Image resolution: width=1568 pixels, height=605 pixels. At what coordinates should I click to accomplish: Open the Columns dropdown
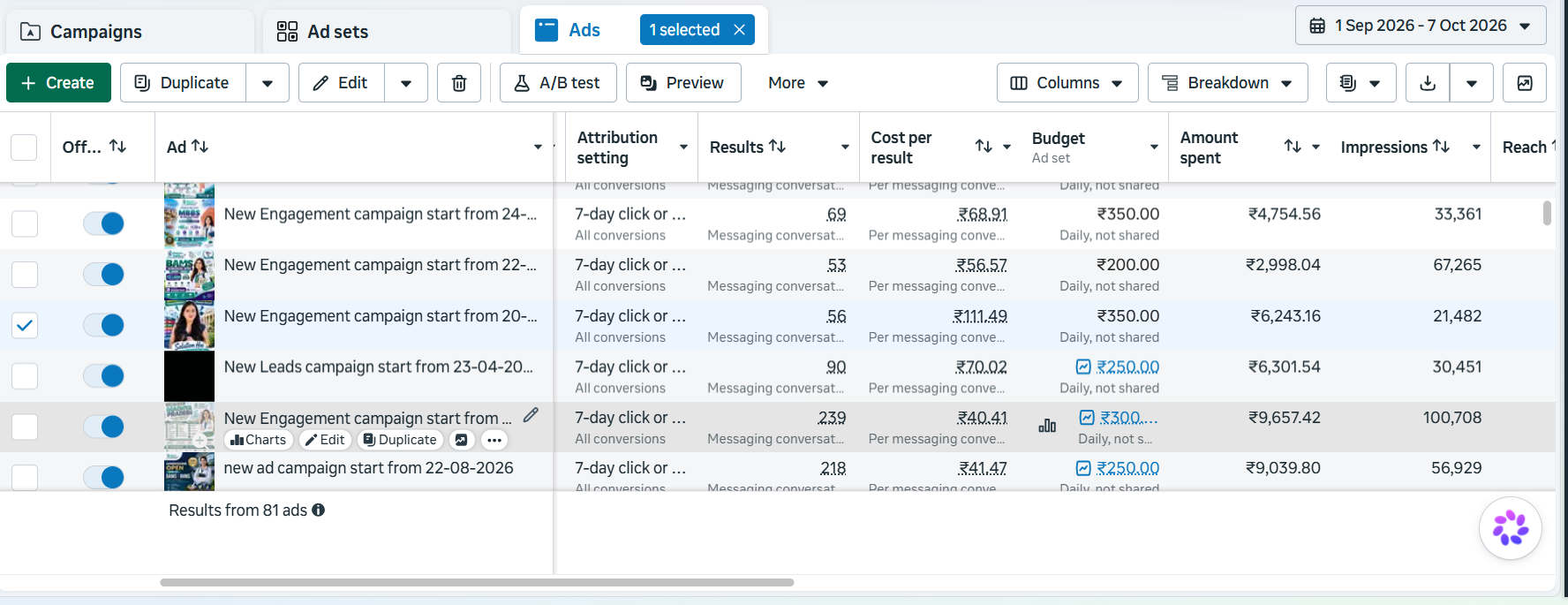pyautogui.click(x=1067, y=83)
